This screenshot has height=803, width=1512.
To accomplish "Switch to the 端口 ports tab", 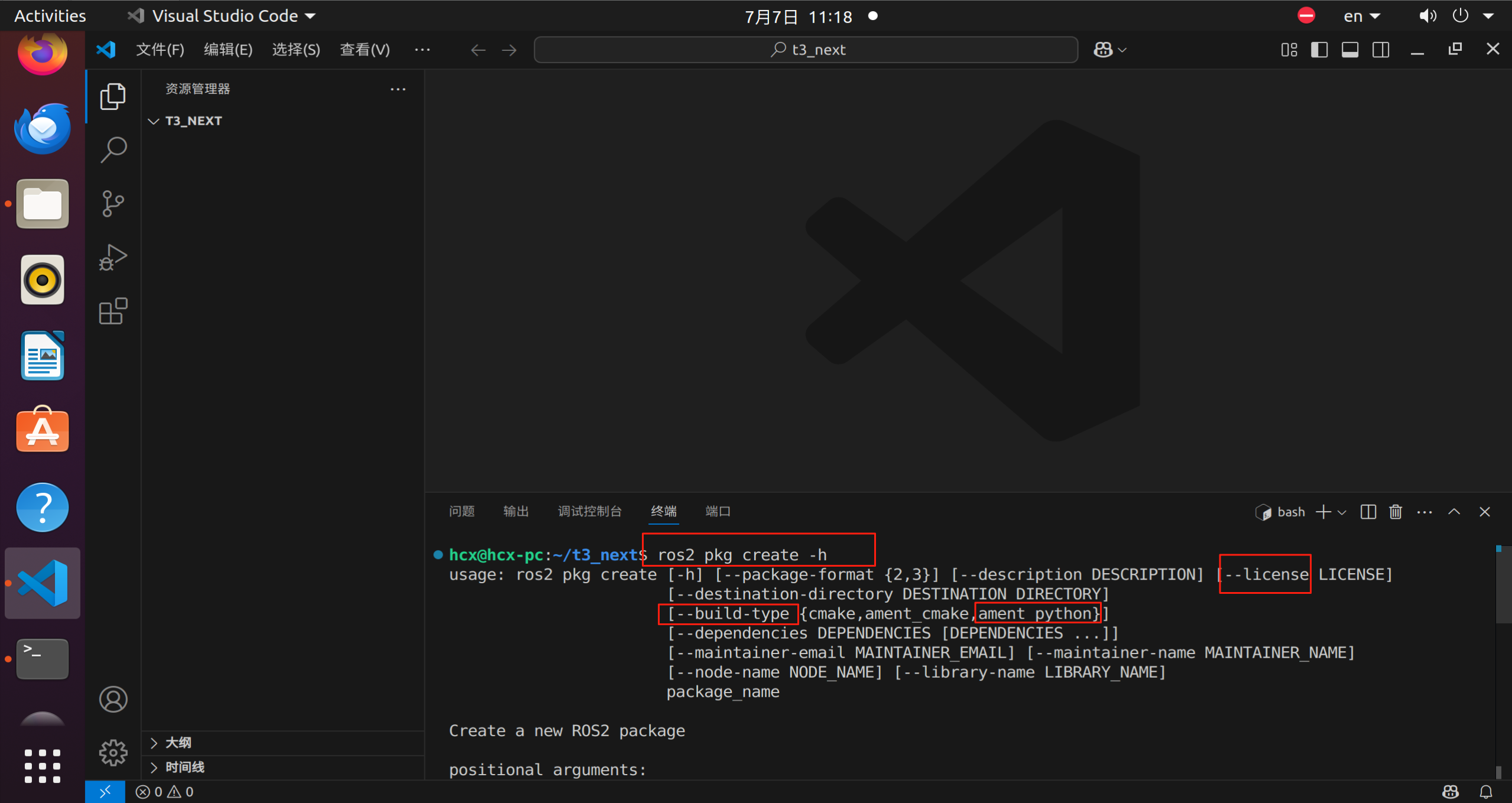I will (718, 512).
